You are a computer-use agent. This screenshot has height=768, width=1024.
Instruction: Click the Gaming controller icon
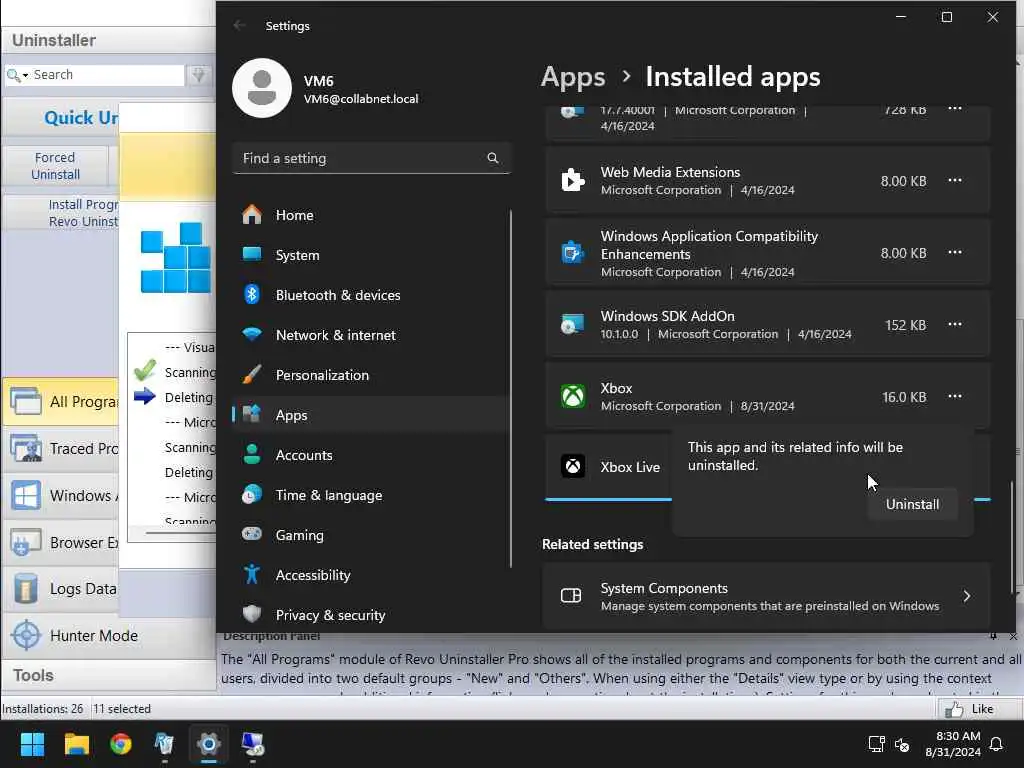click(x=252, y=534)
